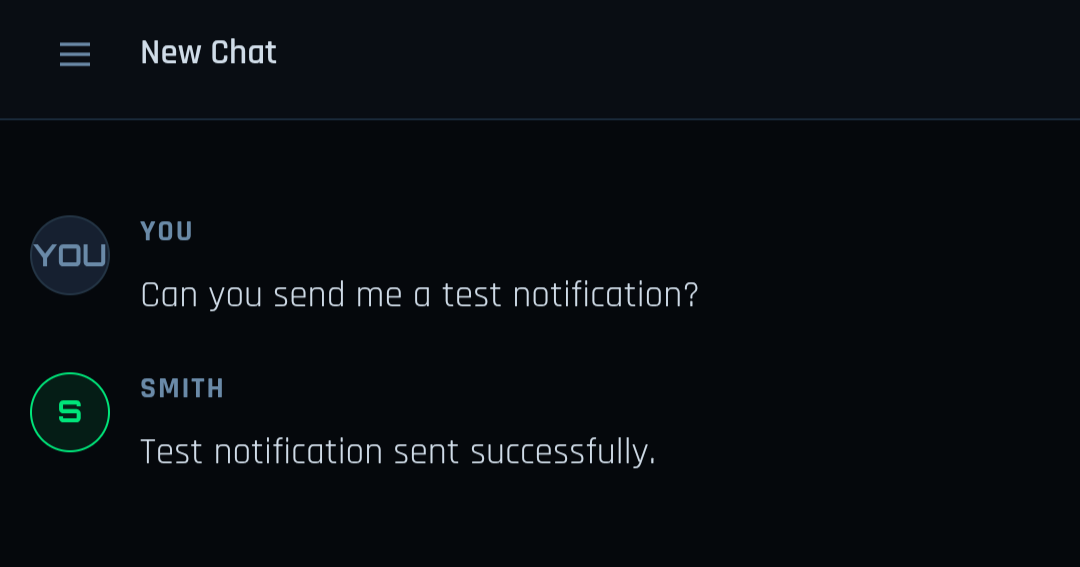Click the word "successfully" in Smith's reply
This screenshot has height=567, width=1080.
click(562, 452)
